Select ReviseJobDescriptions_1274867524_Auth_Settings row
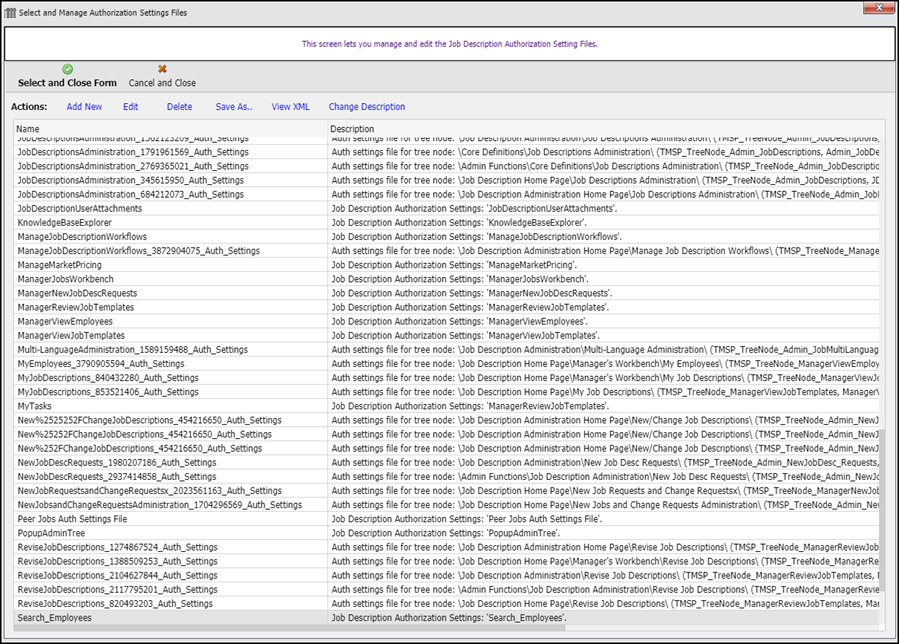The height and width of the screenshot is (644, 900). coord(447,547)
